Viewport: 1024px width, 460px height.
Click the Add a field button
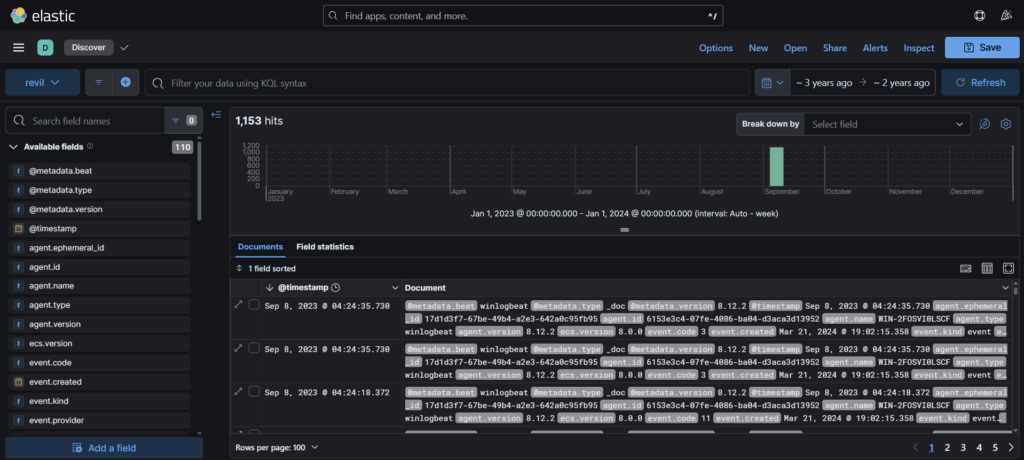pos(104,448)
